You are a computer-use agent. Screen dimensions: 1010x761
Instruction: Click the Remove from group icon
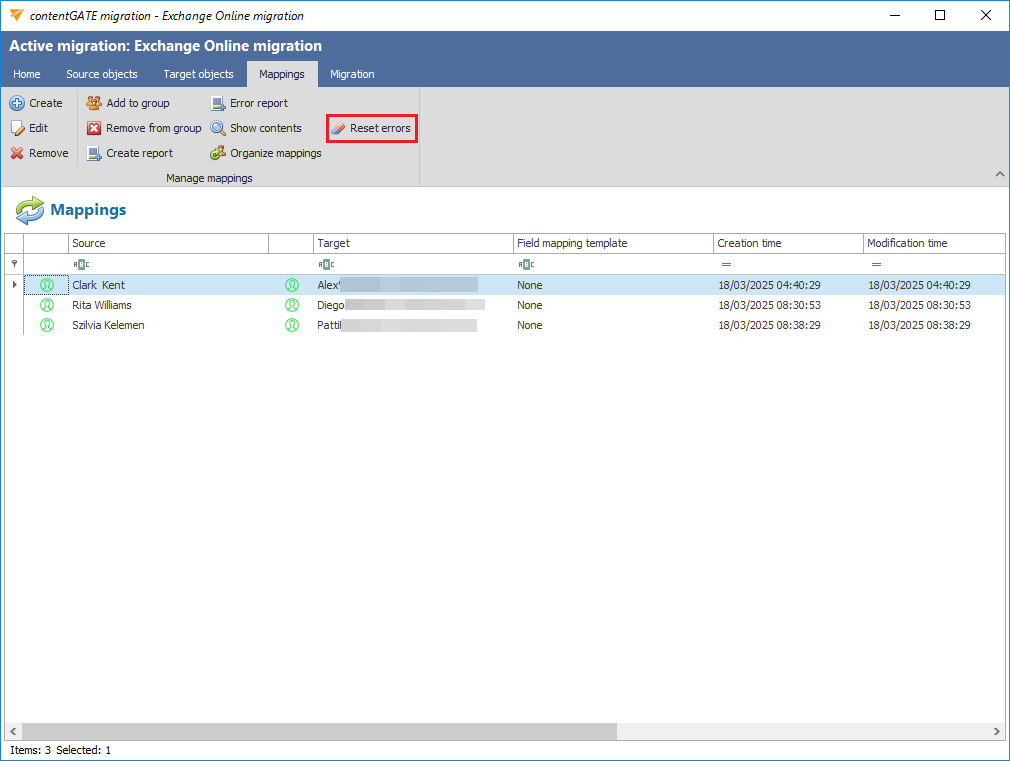94,128
